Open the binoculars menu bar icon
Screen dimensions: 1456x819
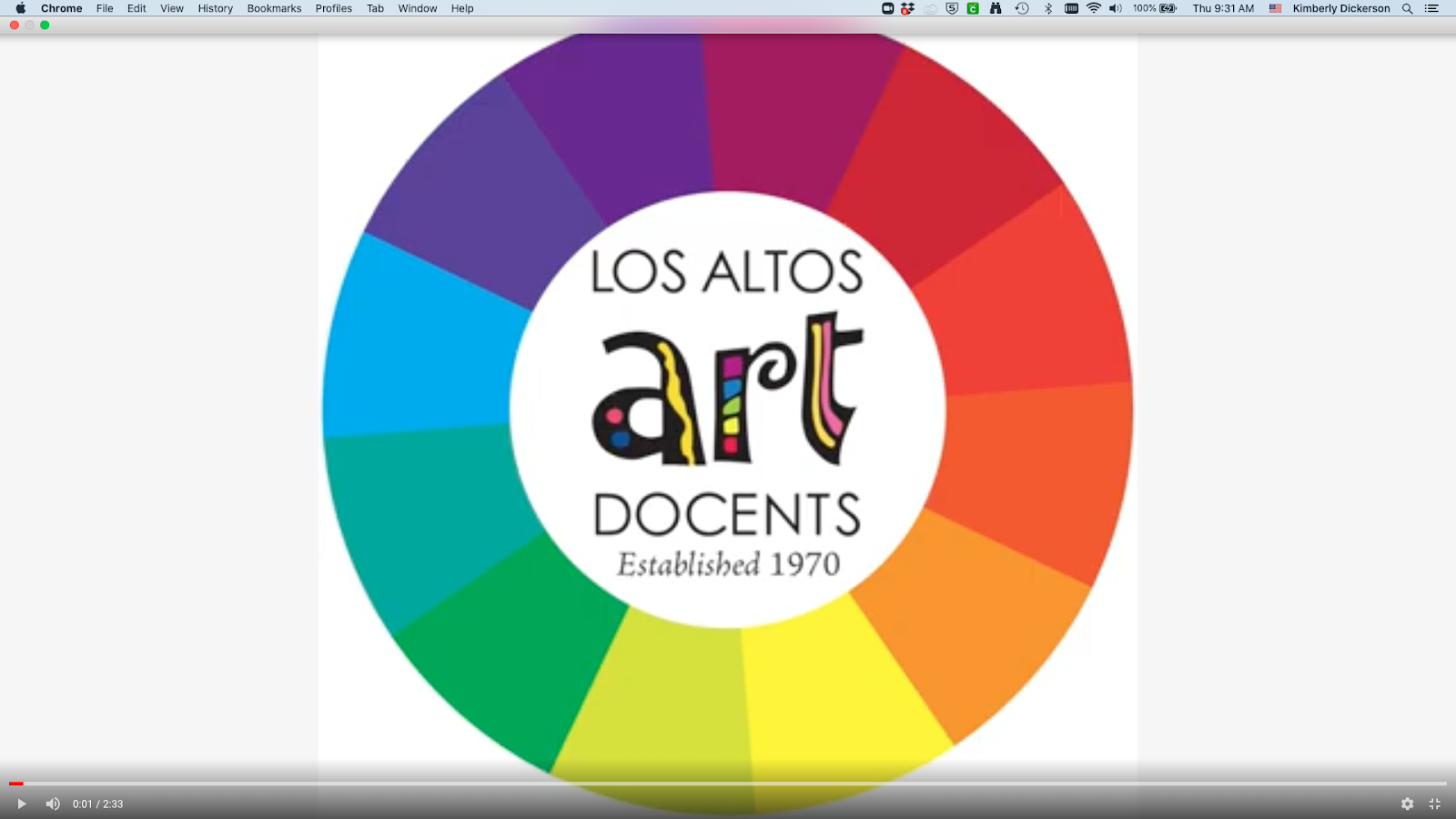[x=996, y=8]
